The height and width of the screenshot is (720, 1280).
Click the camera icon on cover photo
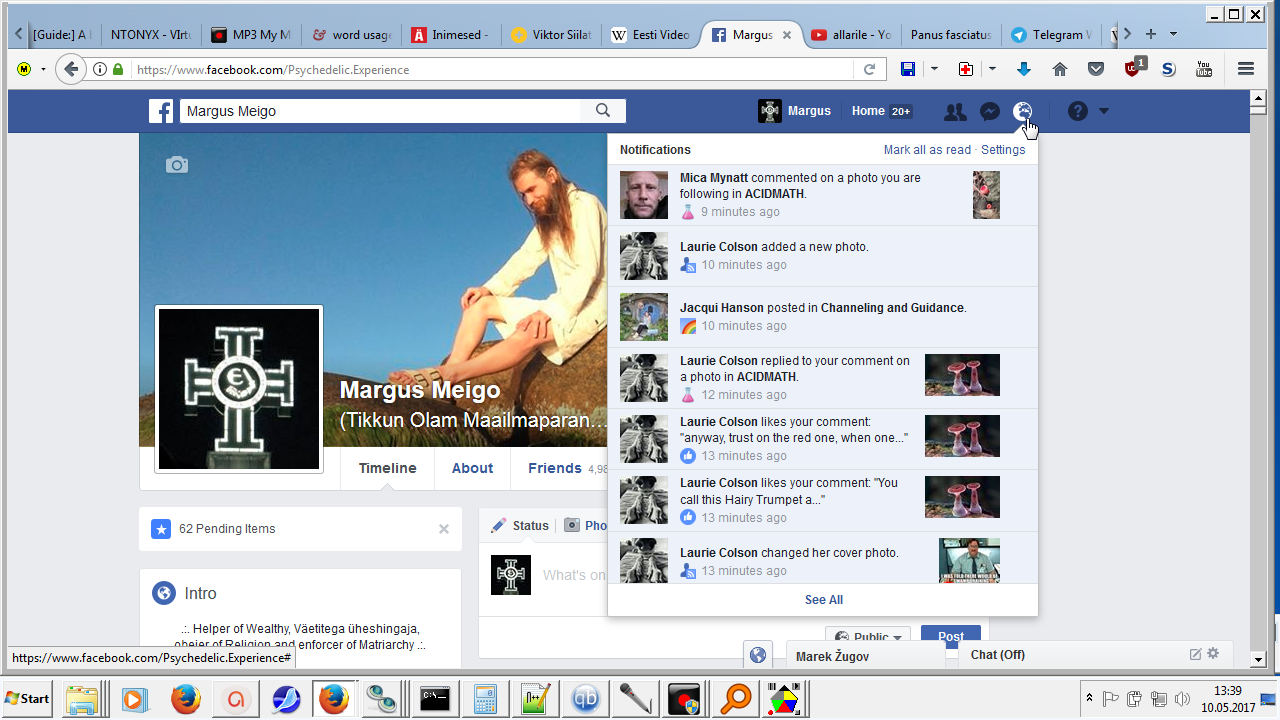point(177,165)
